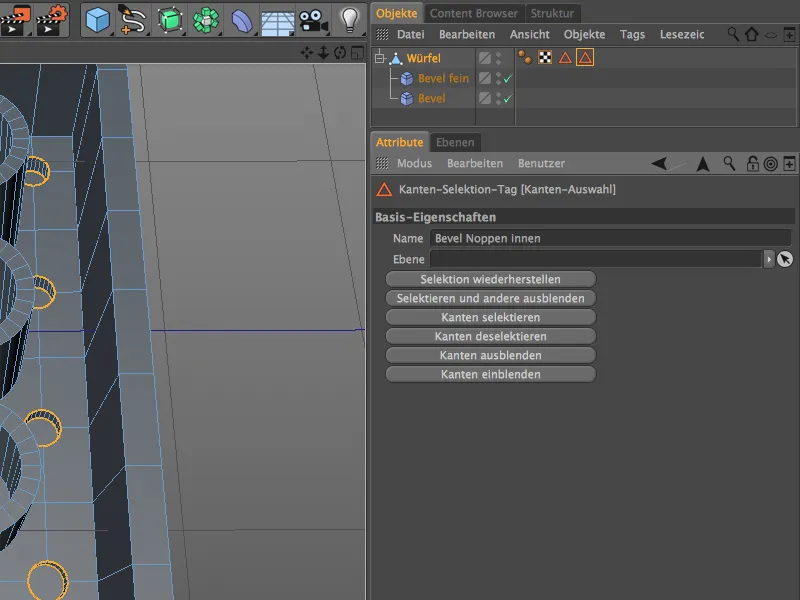The image size is (800, 600).
Task: Select the Phong tag on Würfel
Action: click(x=525, y=57)
